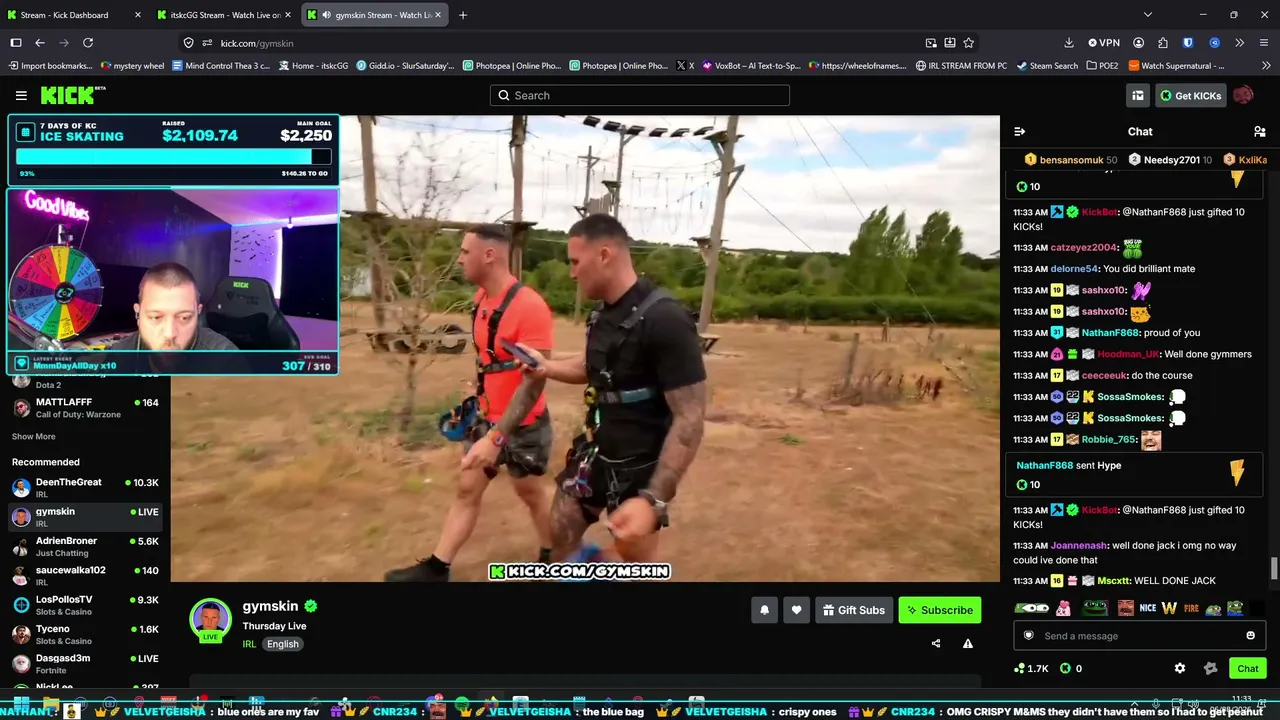This screenshot has width=1280, height=720.
Task: Go back in the browser
Action: [40, 43]
